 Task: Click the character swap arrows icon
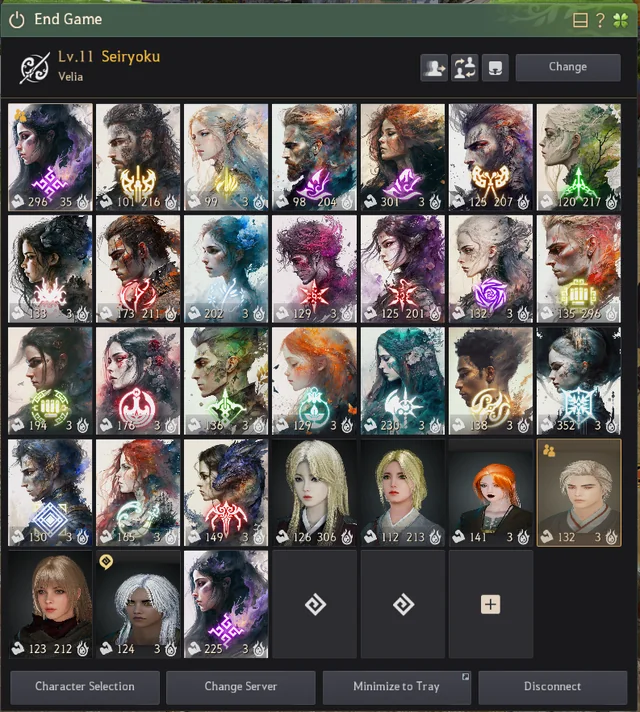(x=464, y=68)
